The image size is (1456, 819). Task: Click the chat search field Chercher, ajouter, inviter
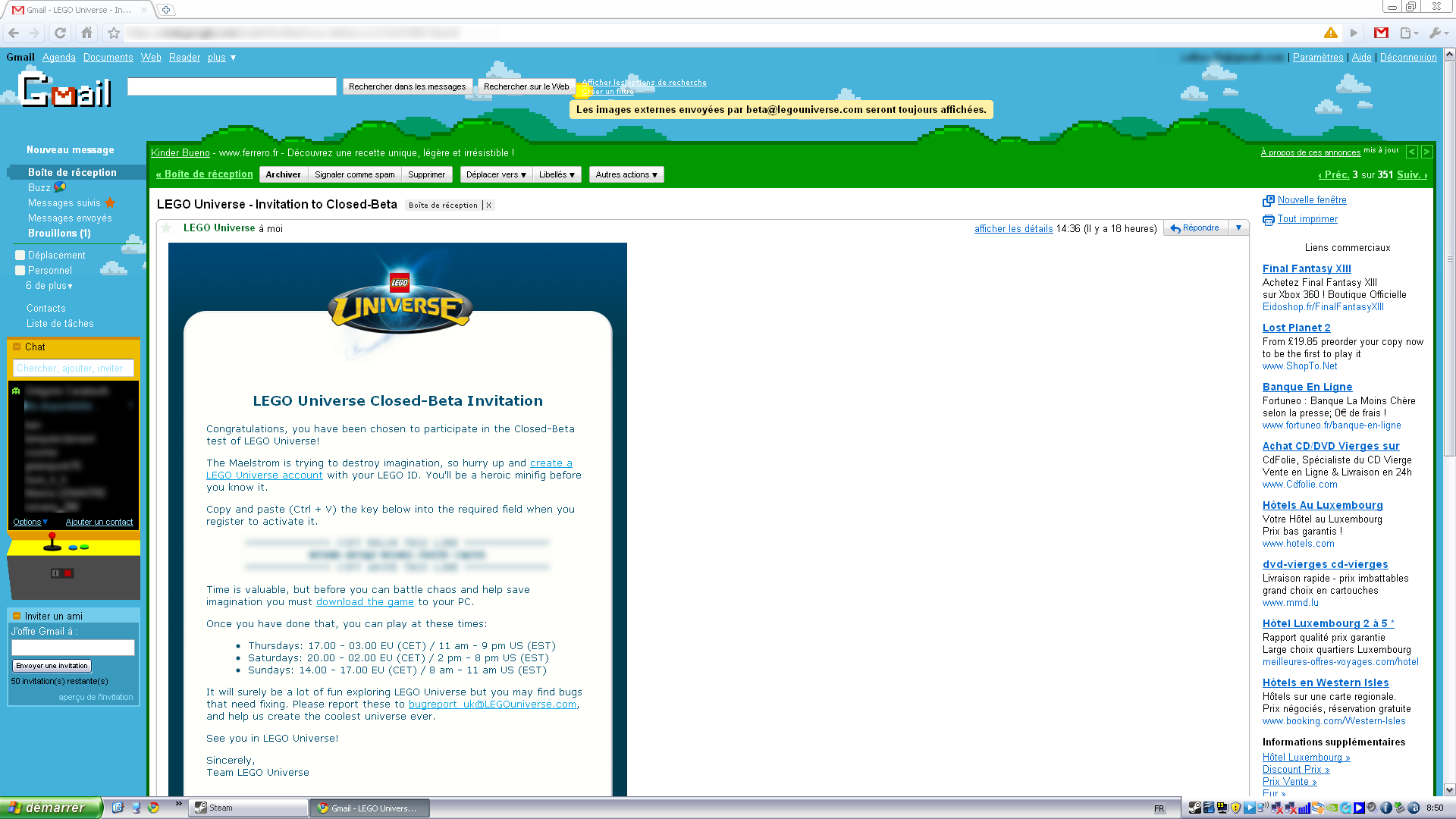(74, 369)
